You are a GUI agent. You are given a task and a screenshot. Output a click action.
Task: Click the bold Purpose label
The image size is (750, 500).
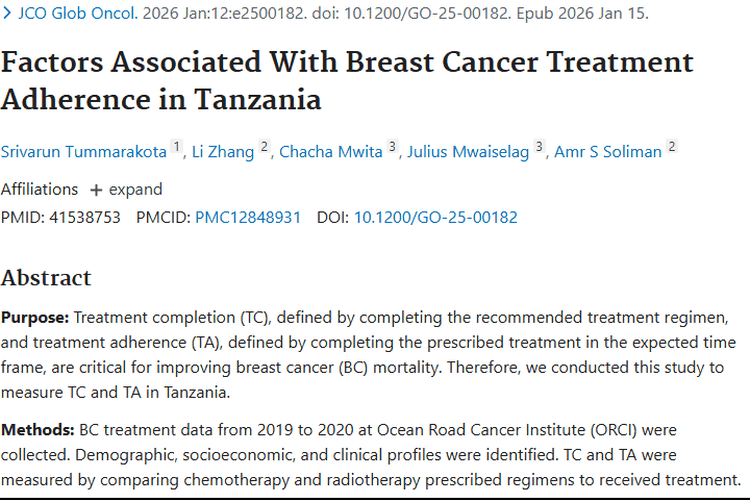tap(35, 318)
